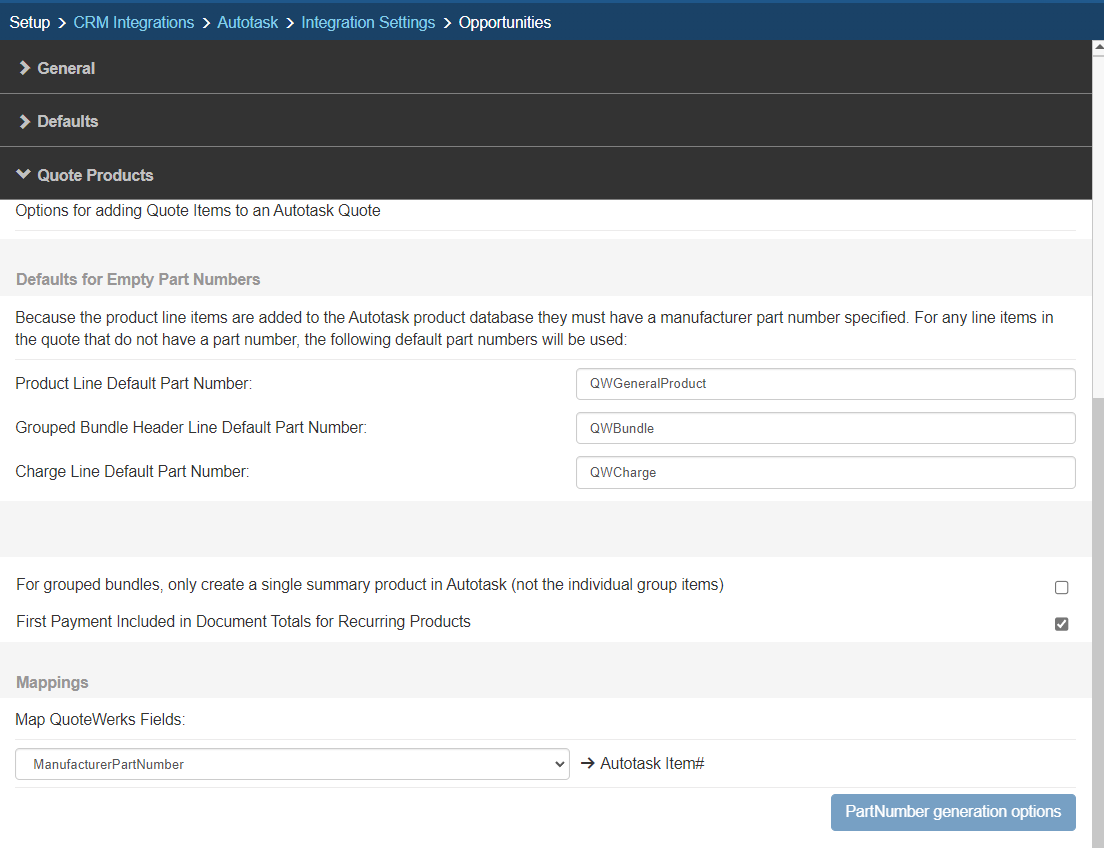Image resolution: width=1104 pixels, height=848 pixels.
Task: Uncheck First Payment Included in Document Totals
Action: (x=1061, y=624)
